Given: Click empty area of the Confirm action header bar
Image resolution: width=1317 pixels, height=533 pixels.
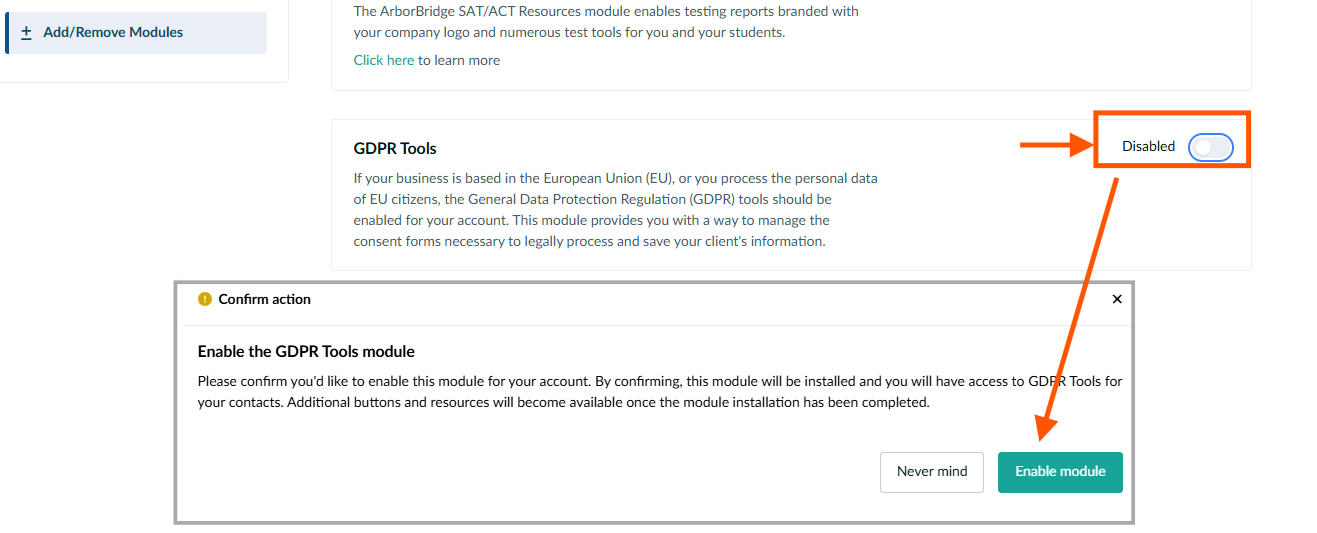Looking at the screenshot, I should [700, 299].
